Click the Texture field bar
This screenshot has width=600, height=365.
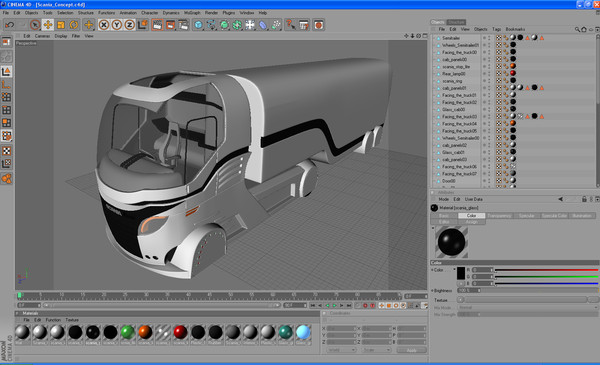[x=526, y=300]
